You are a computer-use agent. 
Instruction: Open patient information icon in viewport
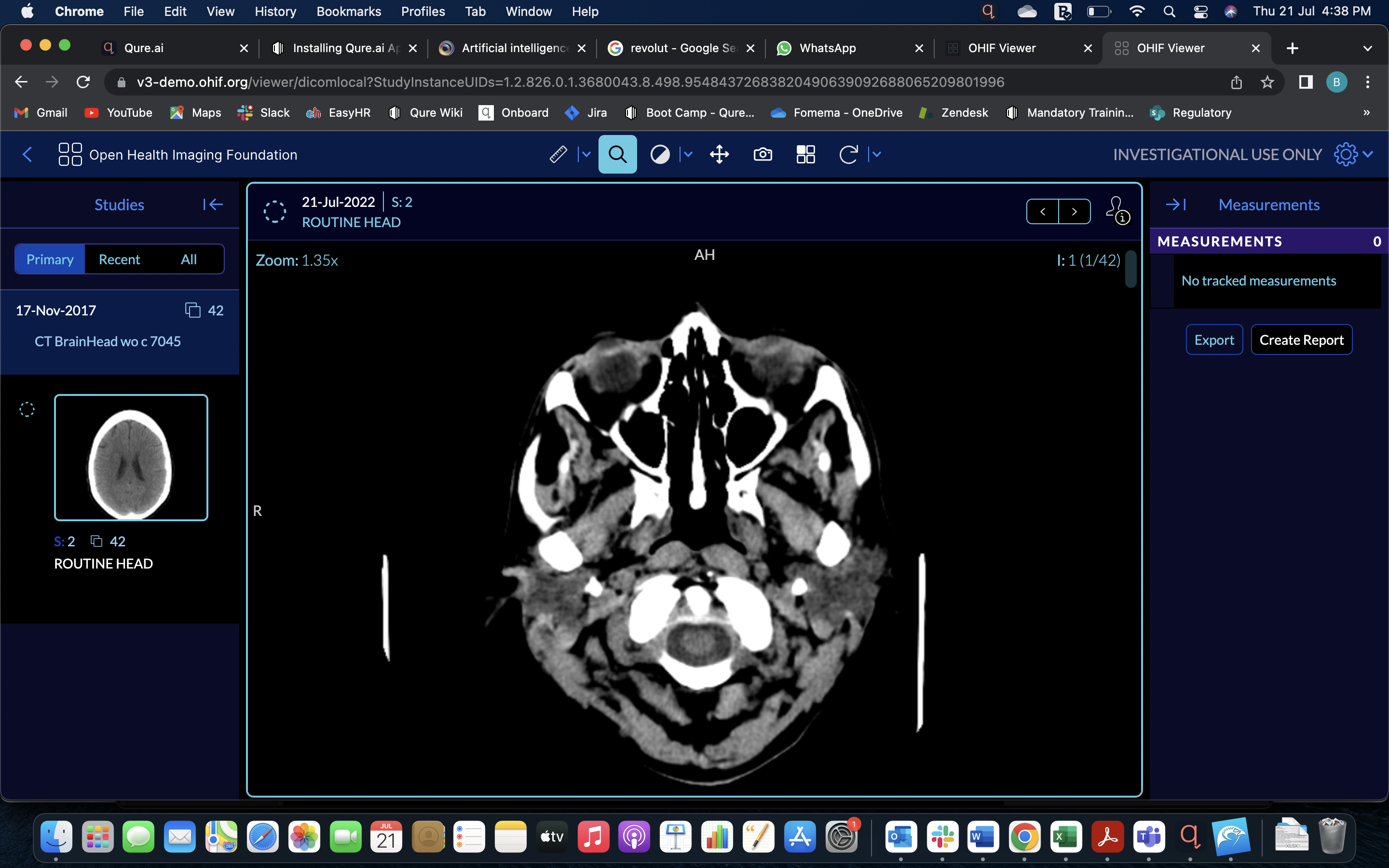point(1117,210)
